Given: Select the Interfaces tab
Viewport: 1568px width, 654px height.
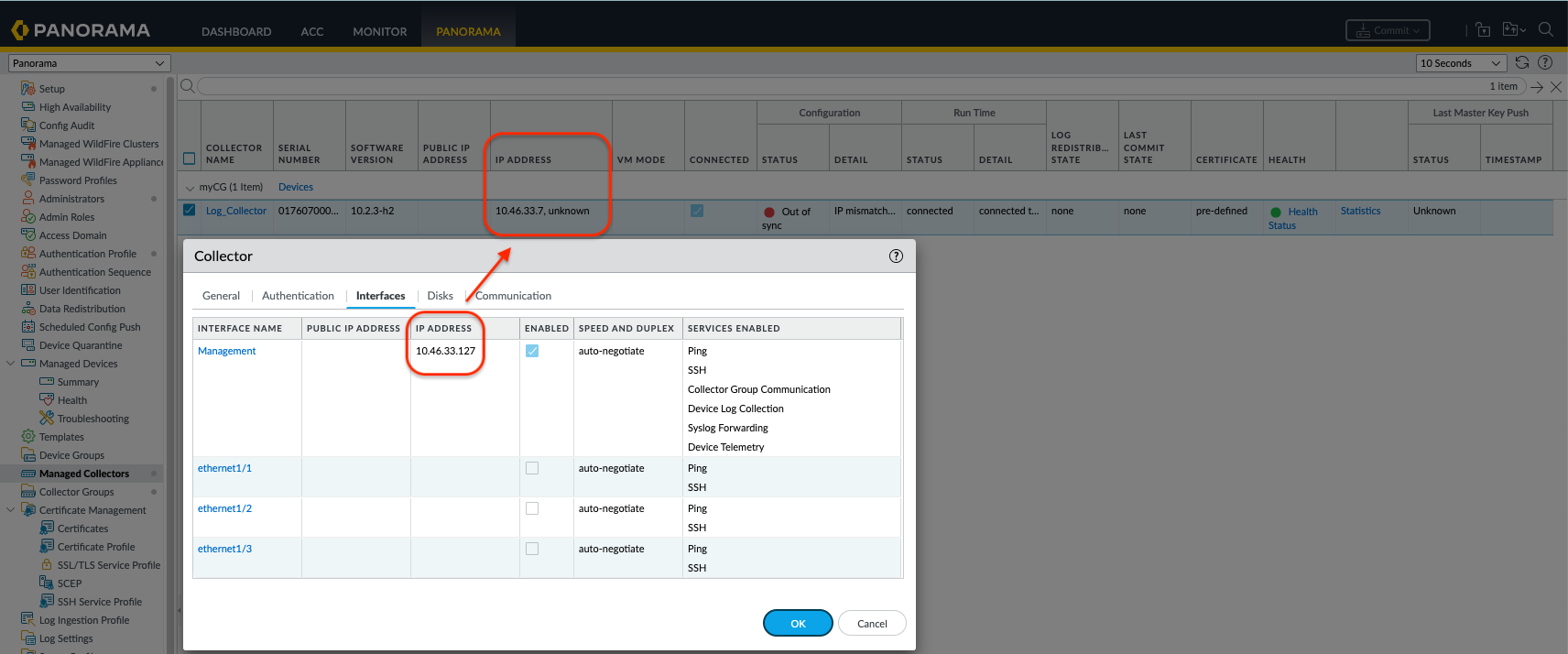Looking at the screenshot, I should (380, 296).
